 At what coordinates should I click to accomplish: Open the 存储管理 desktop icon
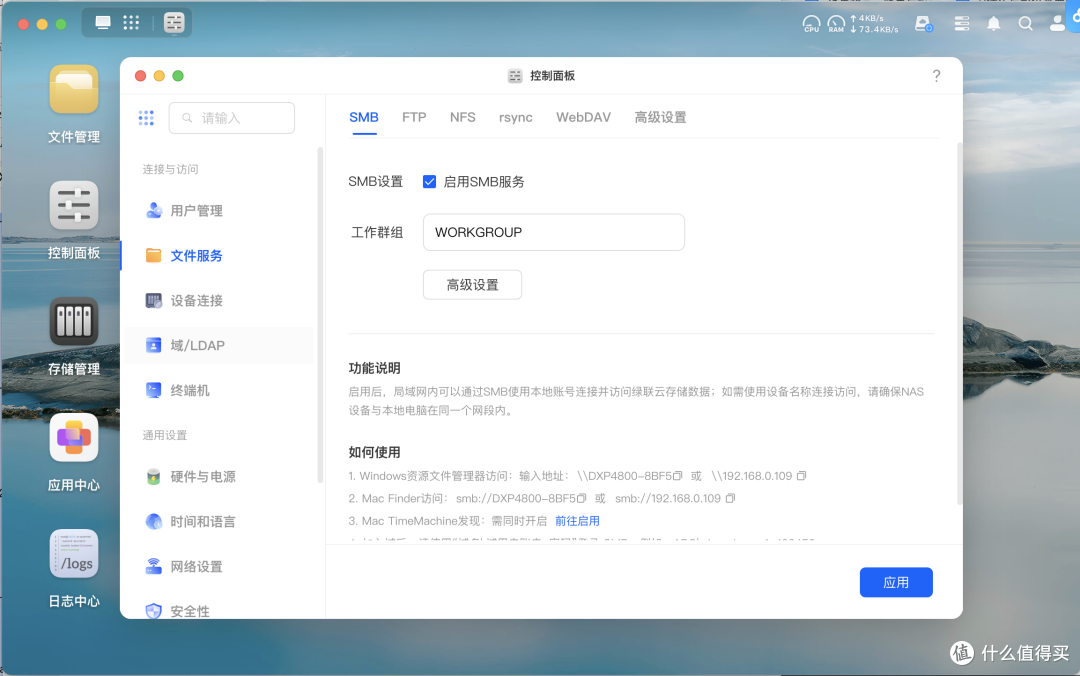pos(74,321)
